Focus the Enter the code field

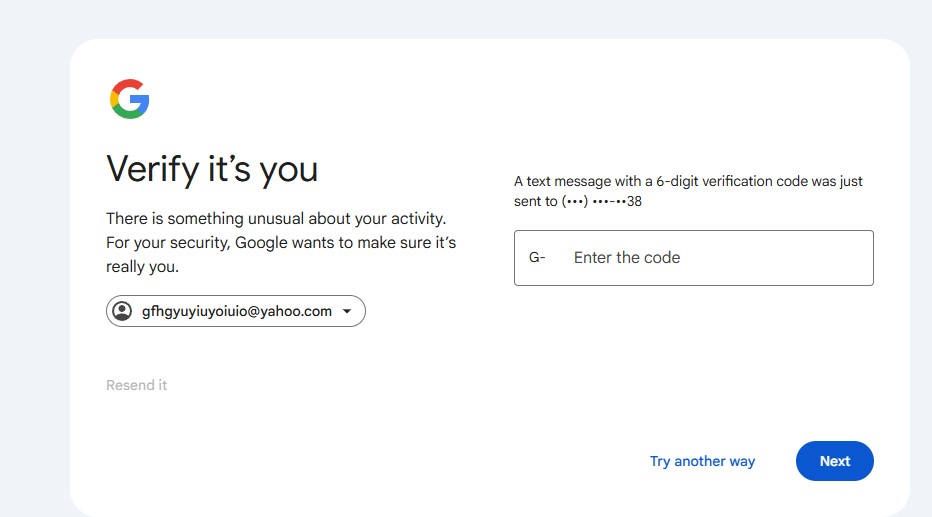(694, 258)
